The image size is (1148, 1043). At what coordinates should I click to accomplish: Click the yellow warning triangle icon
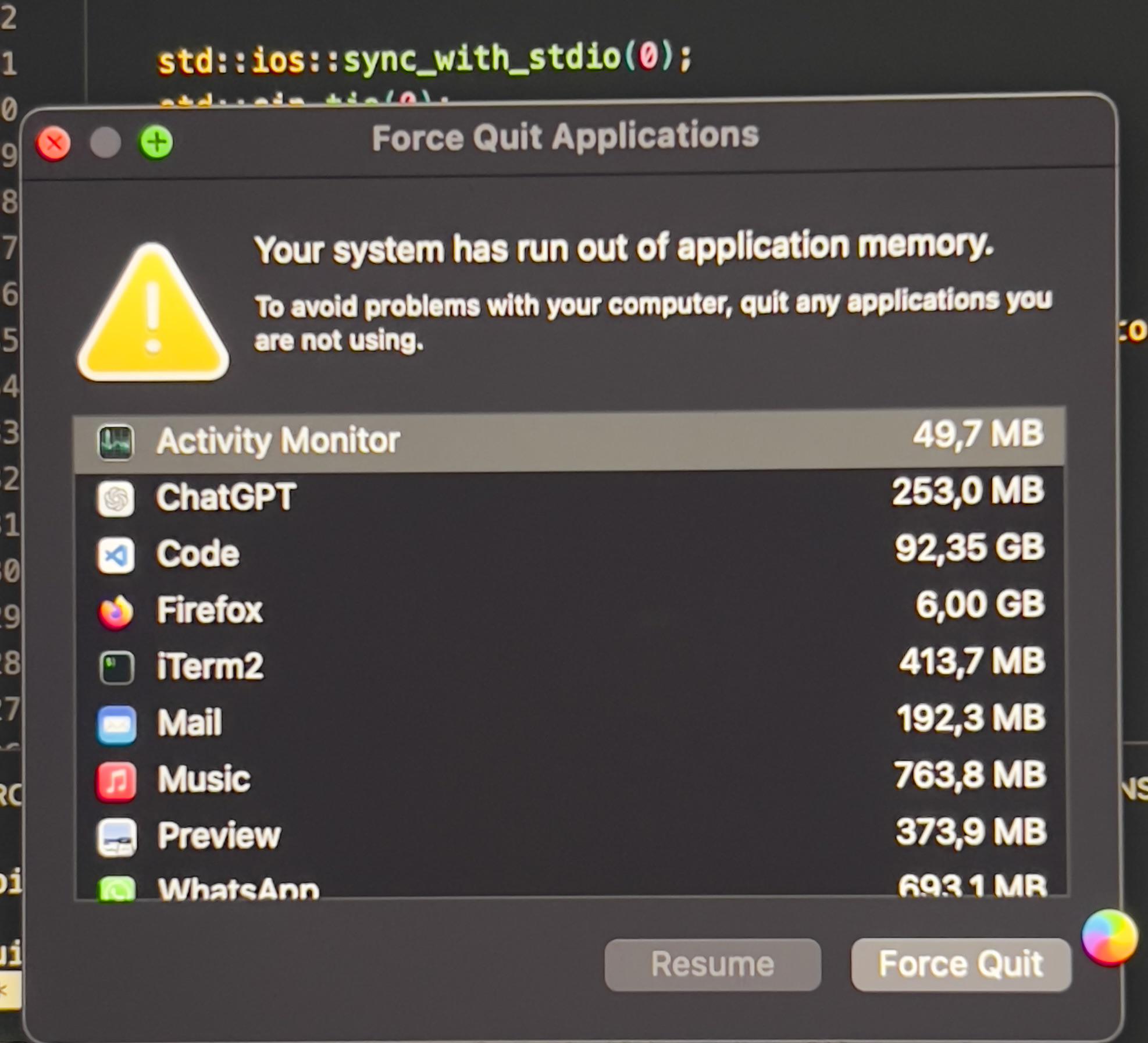point(153,314)
